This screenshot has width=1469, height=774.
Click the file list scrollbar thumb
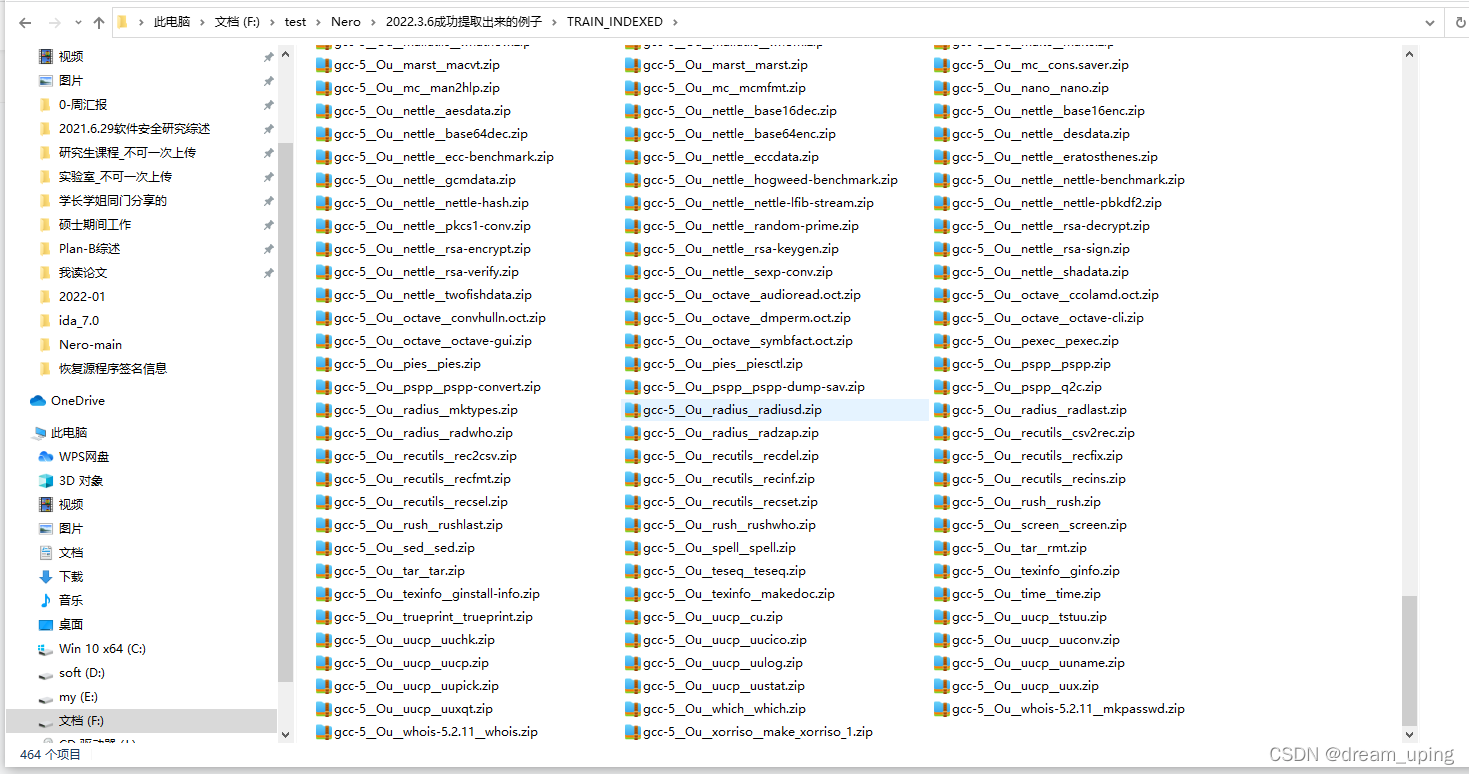point(1410,660)
